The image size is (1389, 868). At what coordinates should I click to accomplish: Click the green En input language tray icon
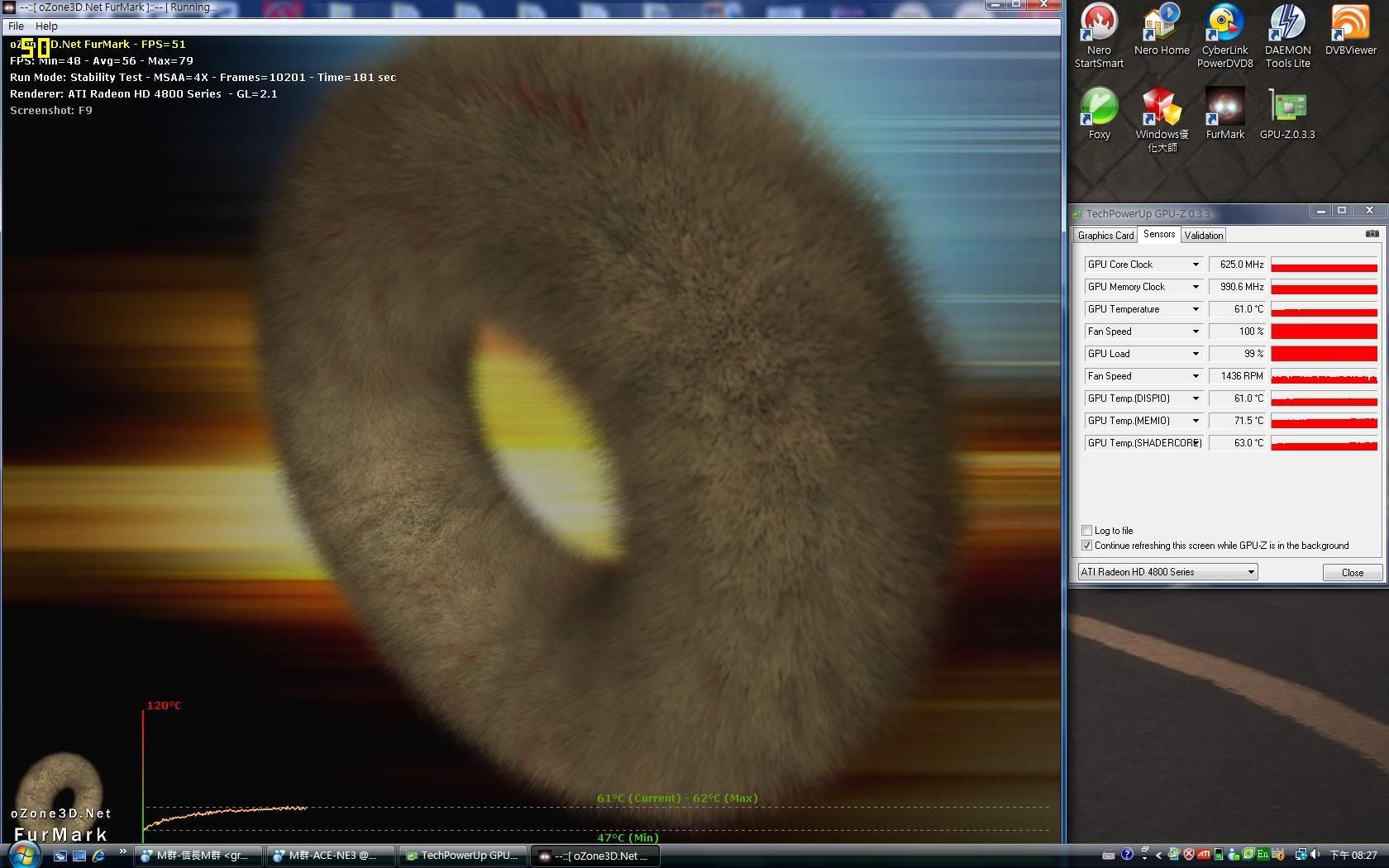coord(1263,855)
